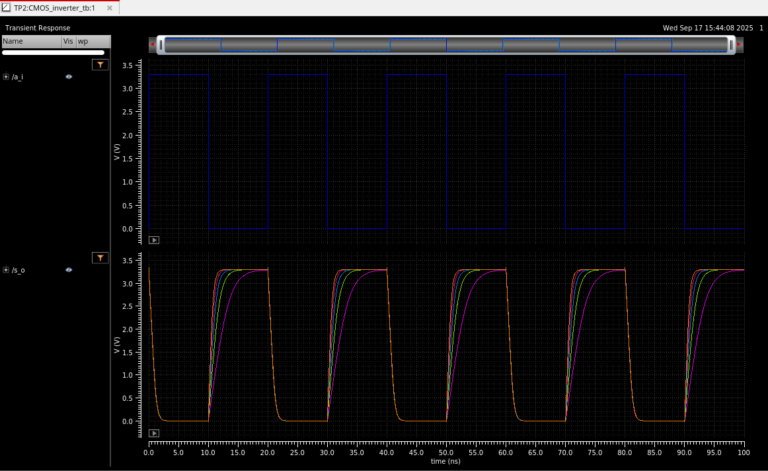Click the left handle of the zoom overview slider
768x471 pixels.
click(160, 45)
